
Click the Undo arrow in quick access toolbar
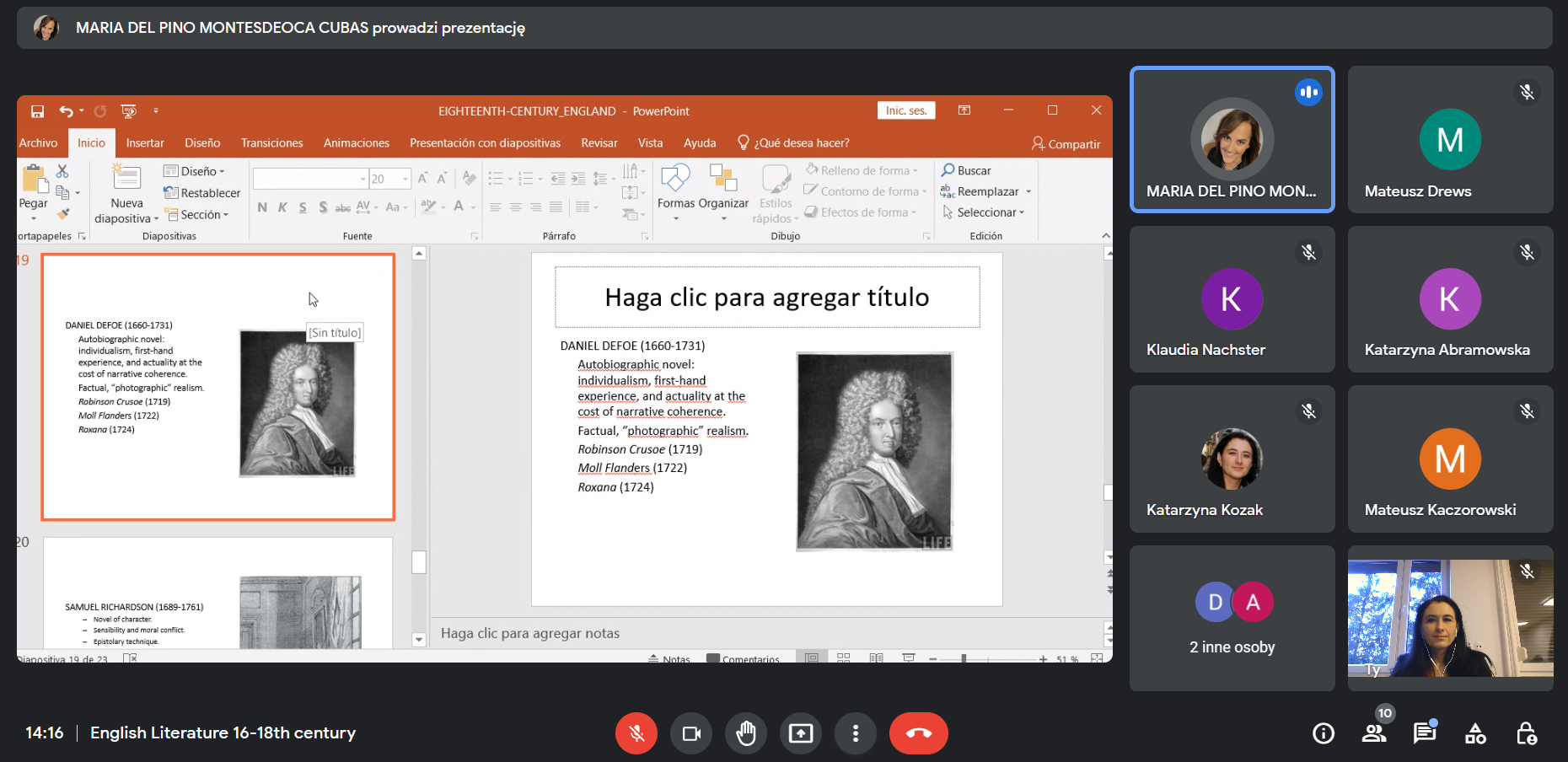[x=66, y=111]
